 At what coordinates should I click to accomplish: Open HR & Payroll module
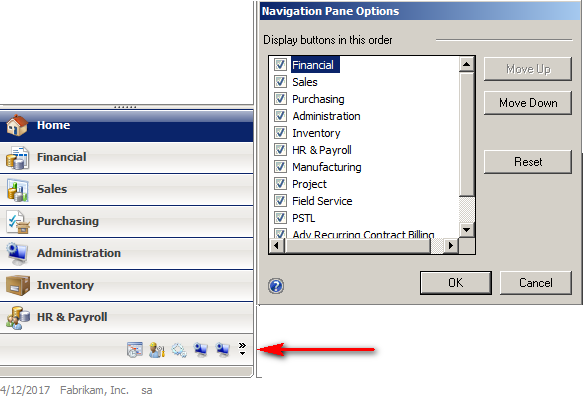(126, 317)
